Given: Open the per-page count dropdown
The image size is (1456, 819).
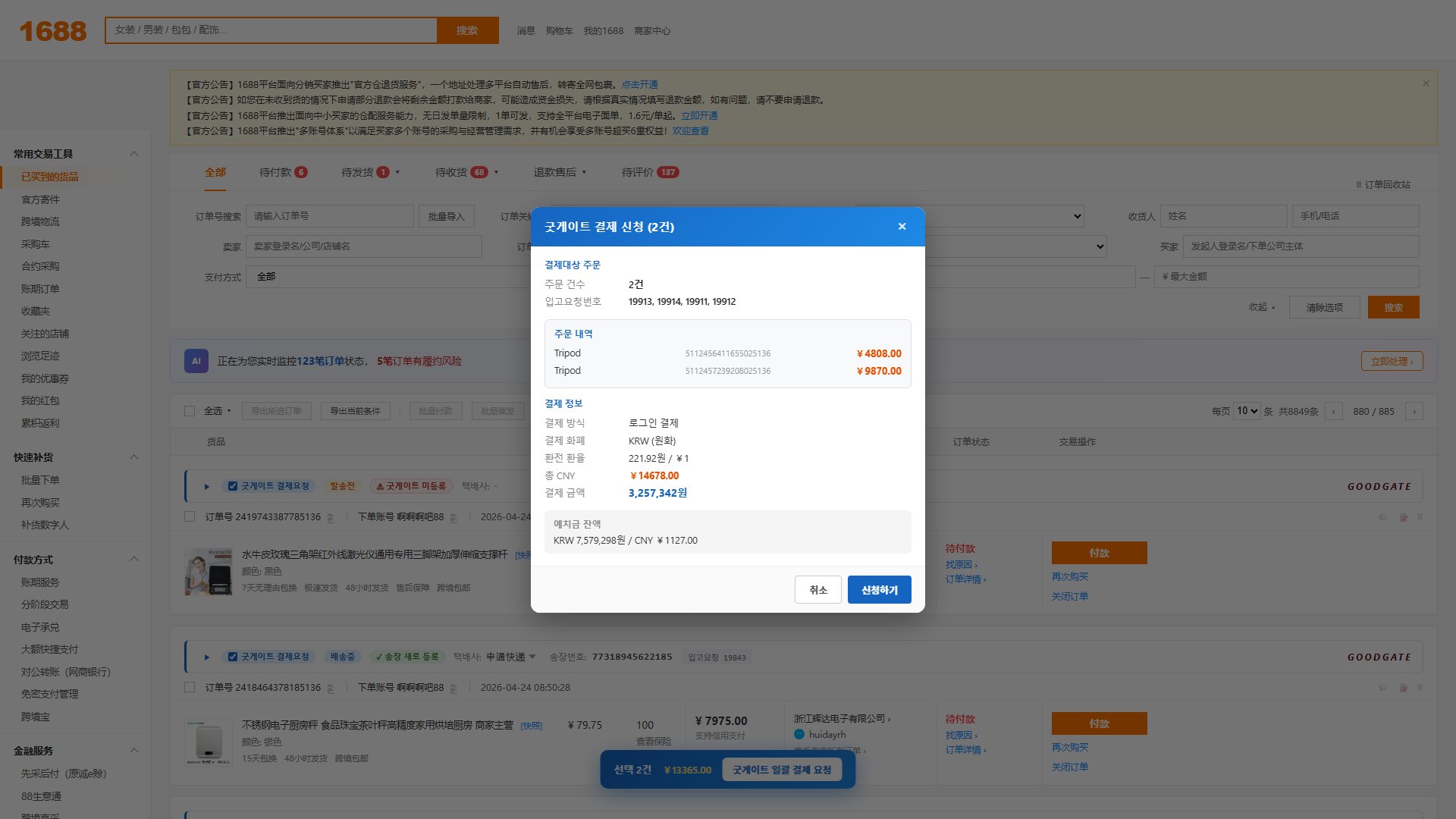Looking at the screenshot, I should 1247,411.
